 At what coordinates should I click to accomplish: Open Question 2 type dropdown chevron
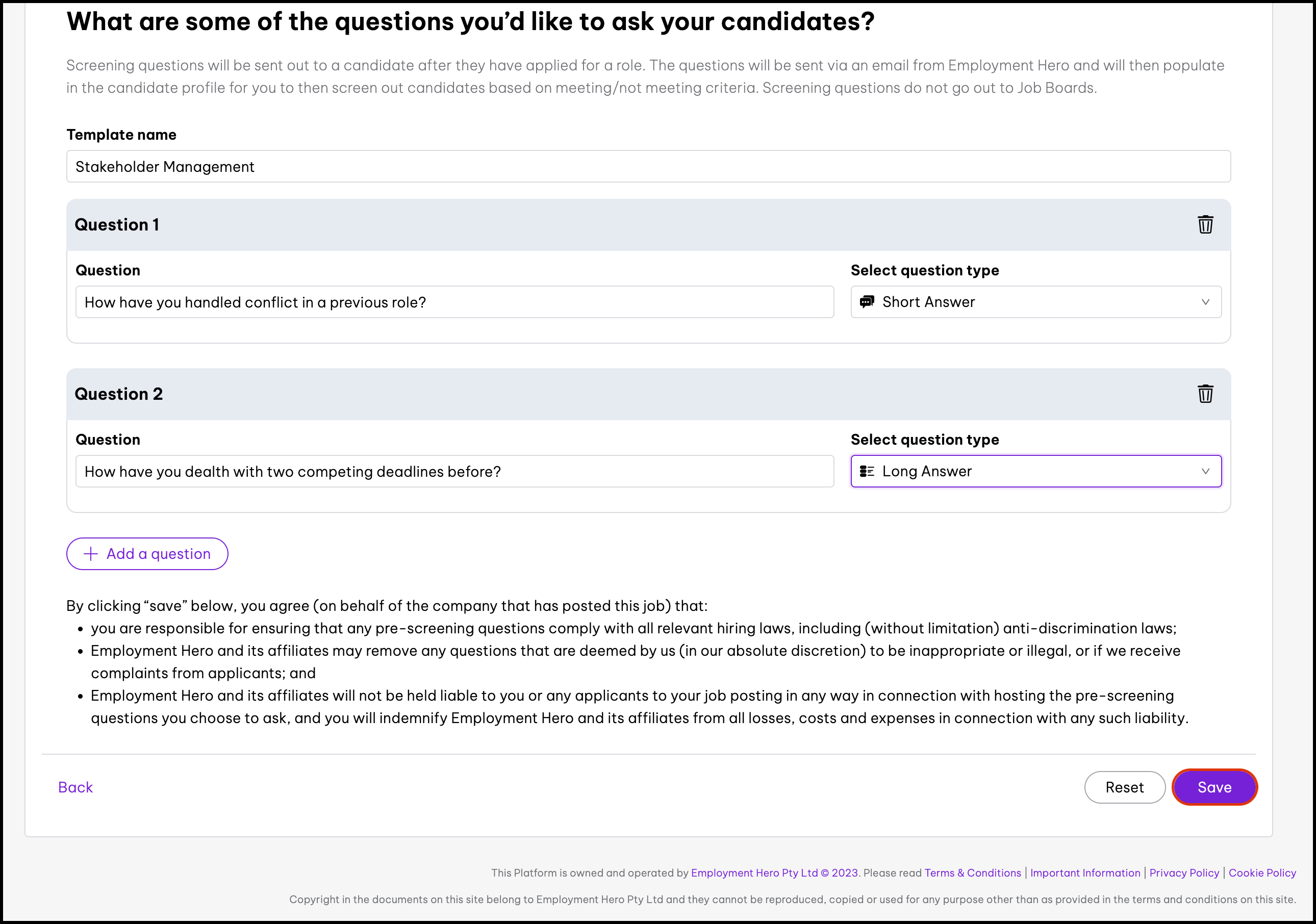[x=1205, y=471]
